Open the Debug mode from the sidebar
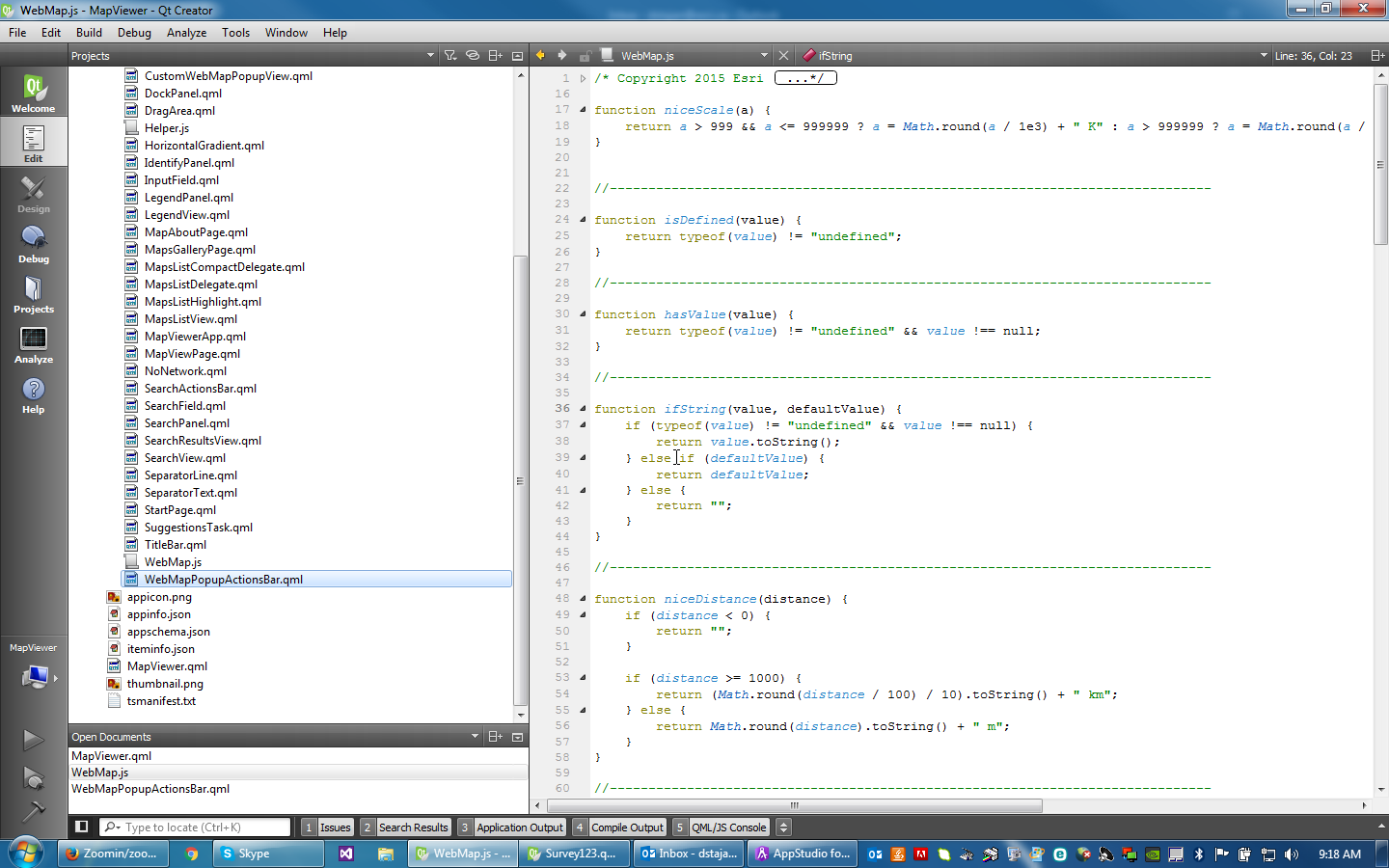This screenshot has height=868, width=1389. 33,244
